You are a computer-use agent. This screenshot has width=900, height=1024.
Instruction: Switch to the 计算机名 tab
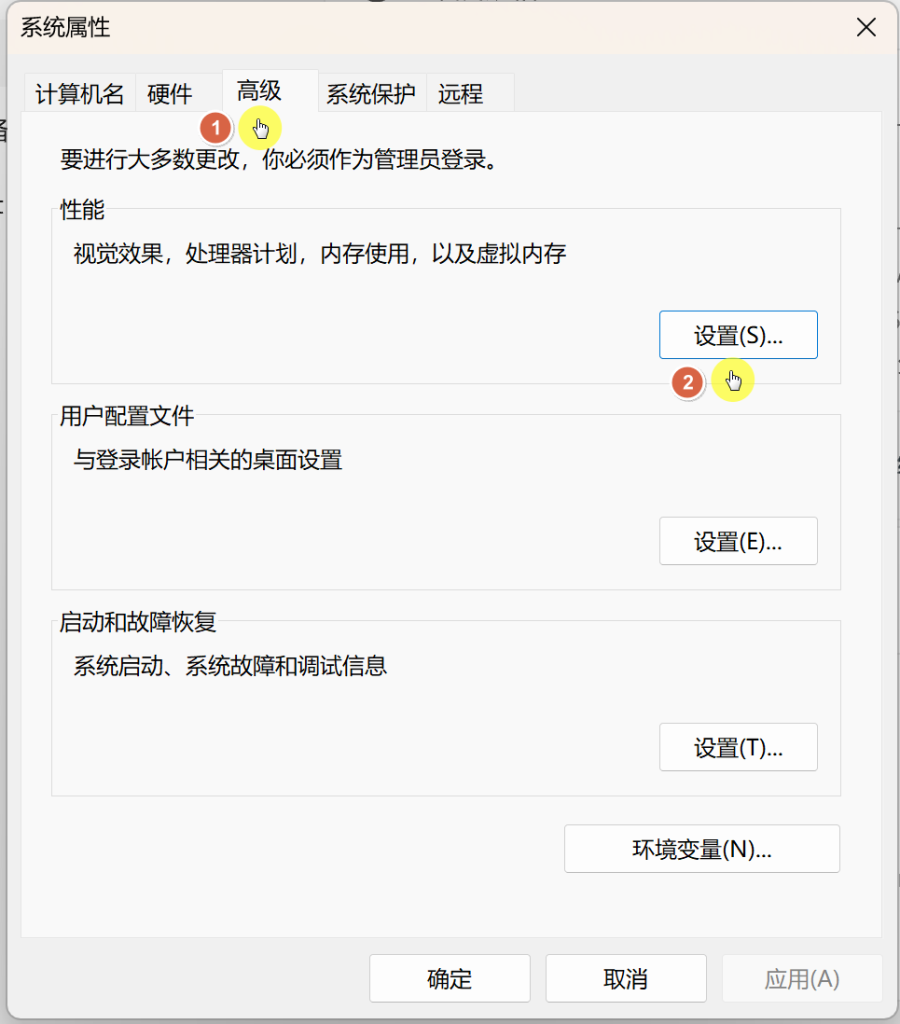[80, 94]
